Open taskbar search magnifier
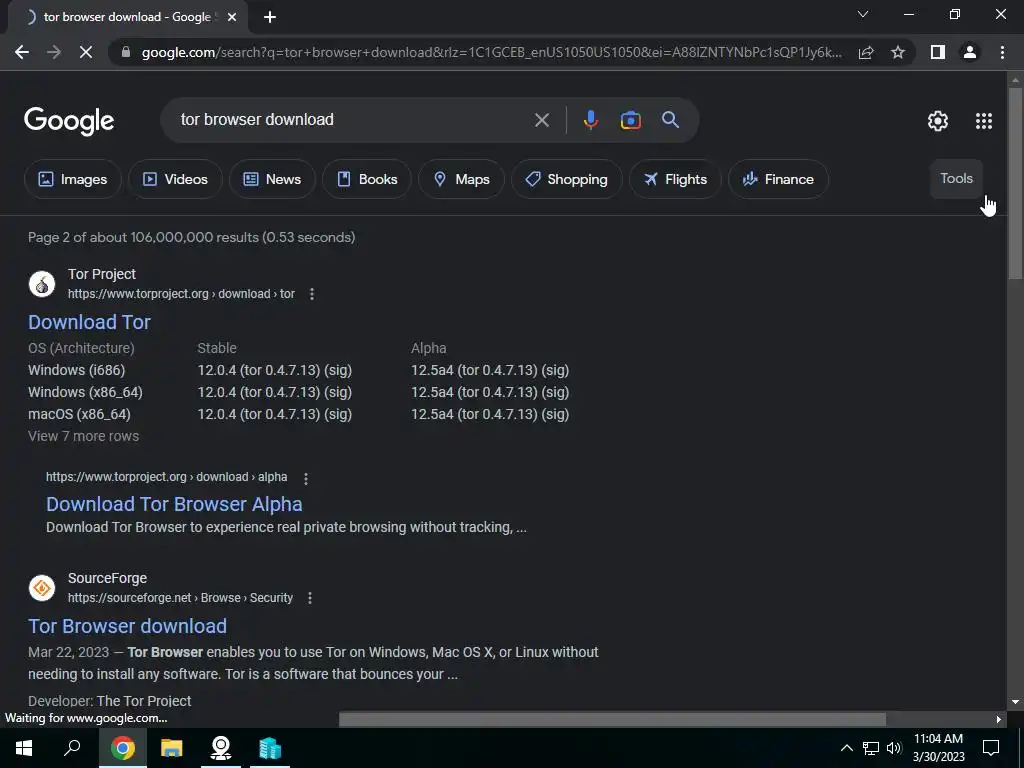1024x768 pixels. pyautogui.click(x=72, y=748)
